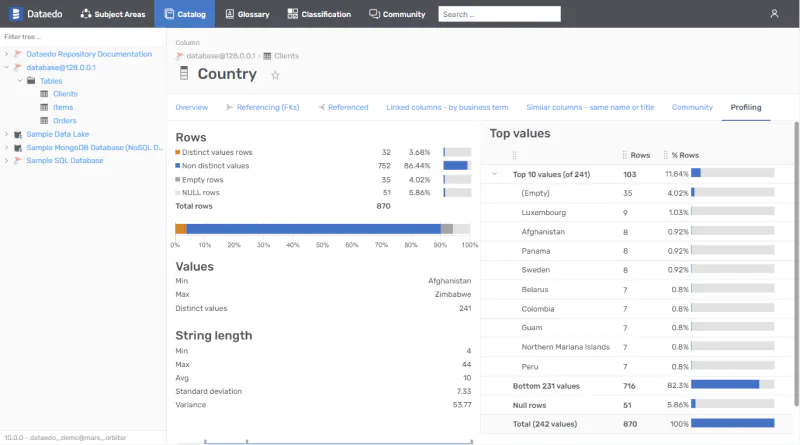This screenshot has width=800, height=445.
Task: Collapse the Top 10 values group
Action: pyautogui.click(x=494, y=174)
